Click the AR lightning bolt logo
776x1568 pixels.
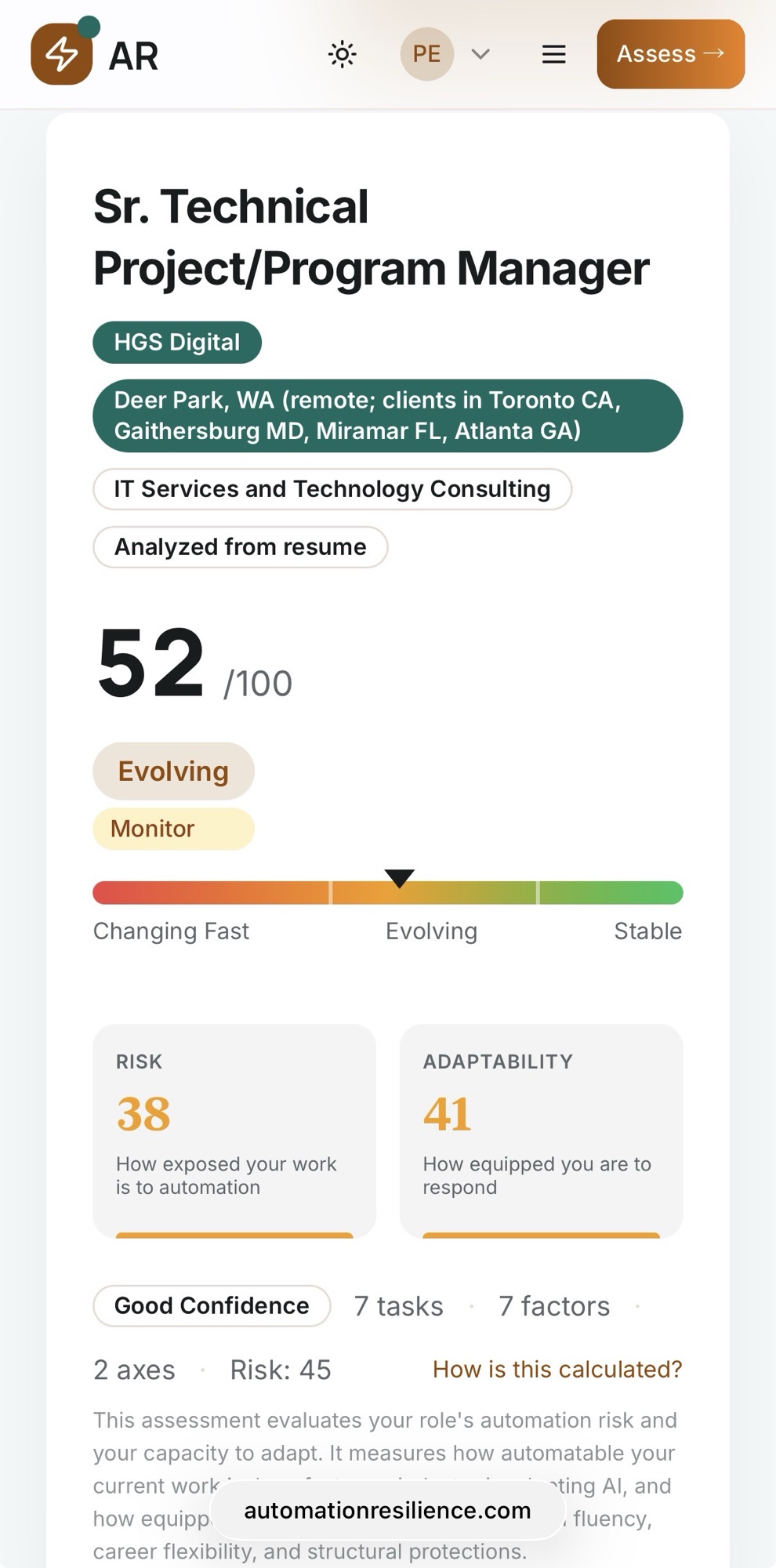tap(62, 54)
